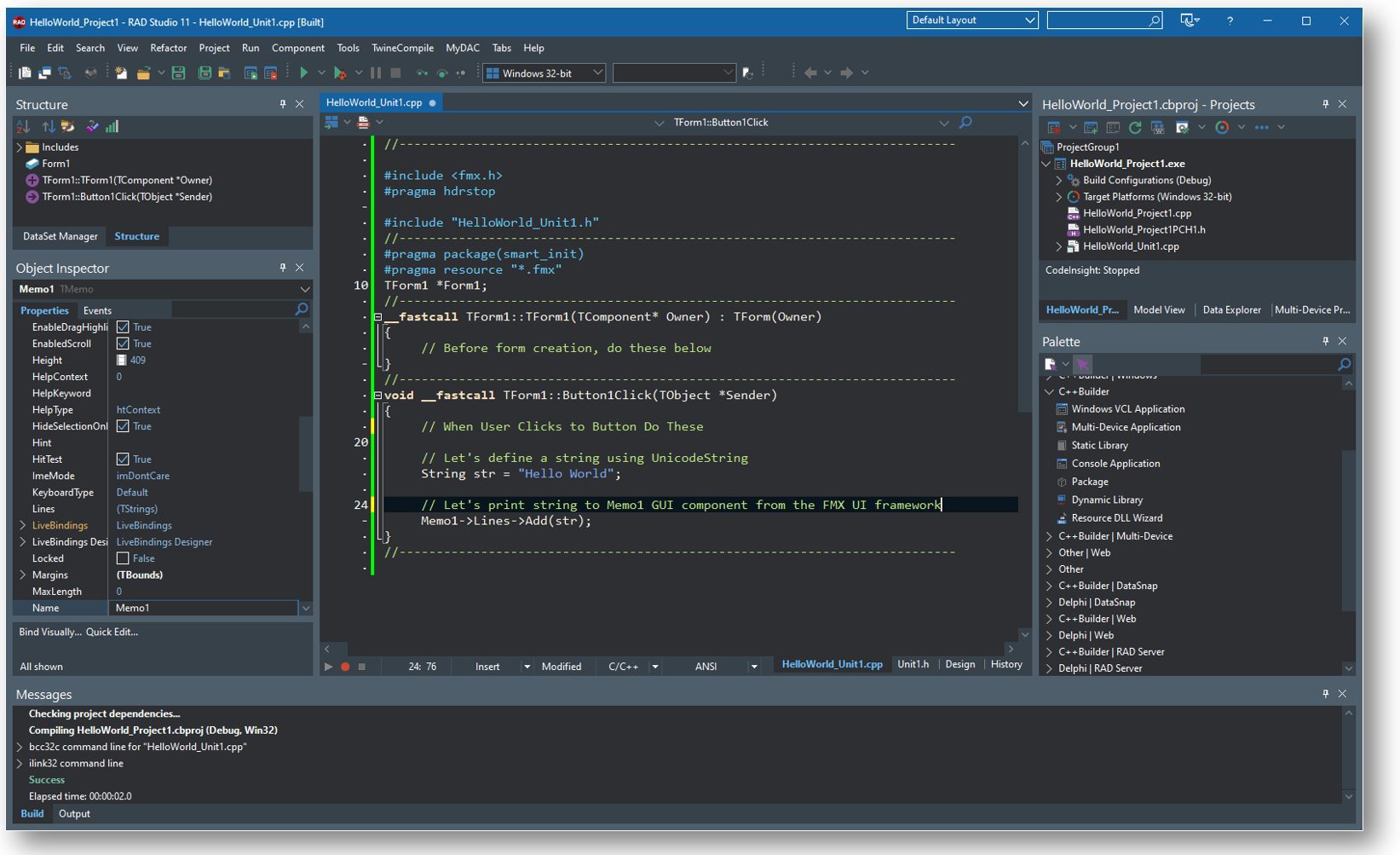Image resolution: width=1400 pixels, height=855 pixels.
Task: Click the green Save floppy icon
Action: click(178, 73)
